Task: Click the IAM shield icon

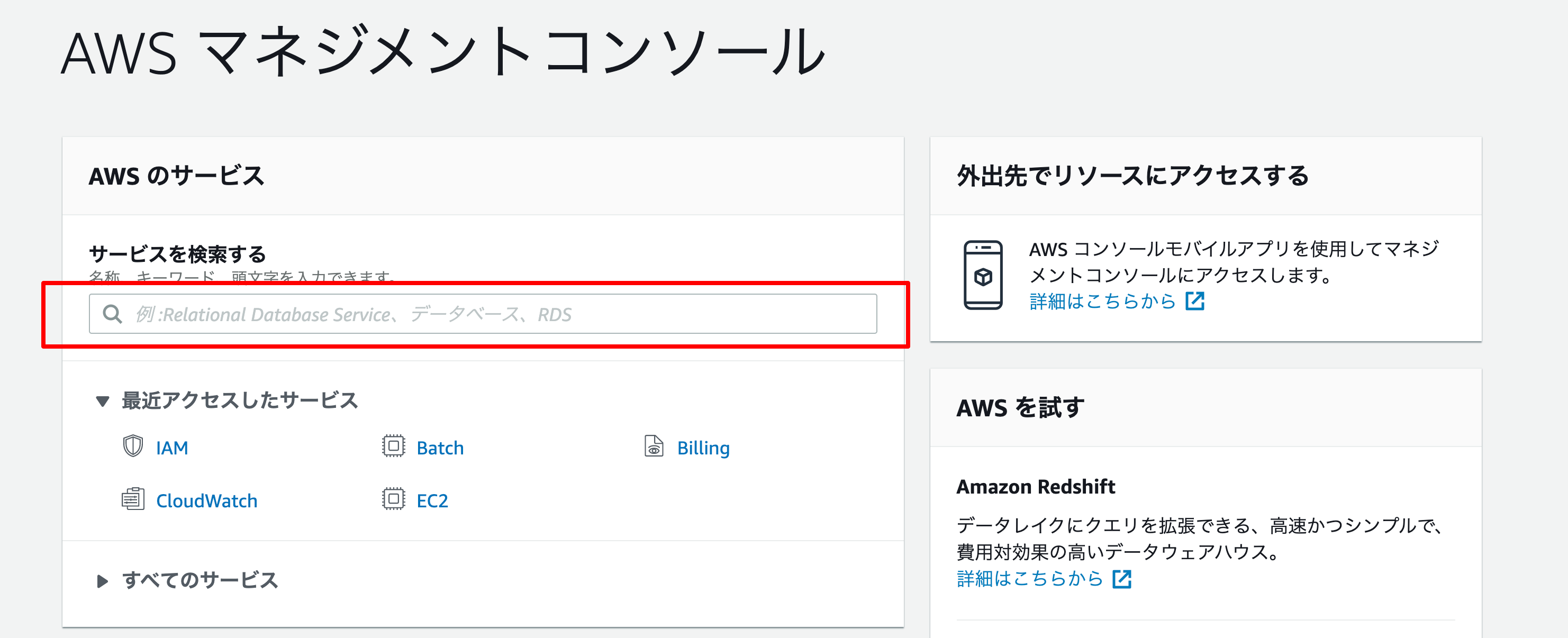Action: point(133,446)
